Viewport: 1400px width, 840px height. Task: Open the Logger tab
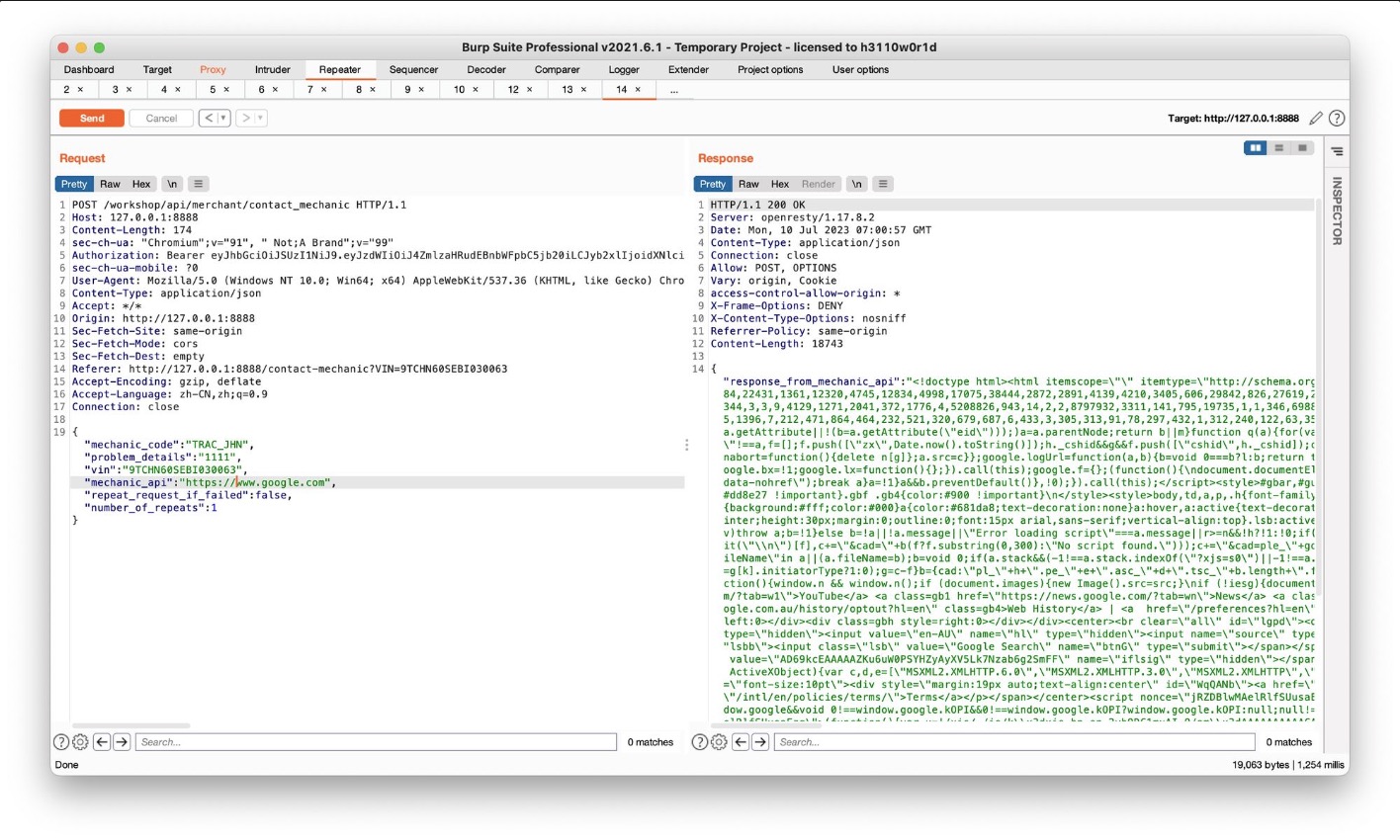click(624, 70)
